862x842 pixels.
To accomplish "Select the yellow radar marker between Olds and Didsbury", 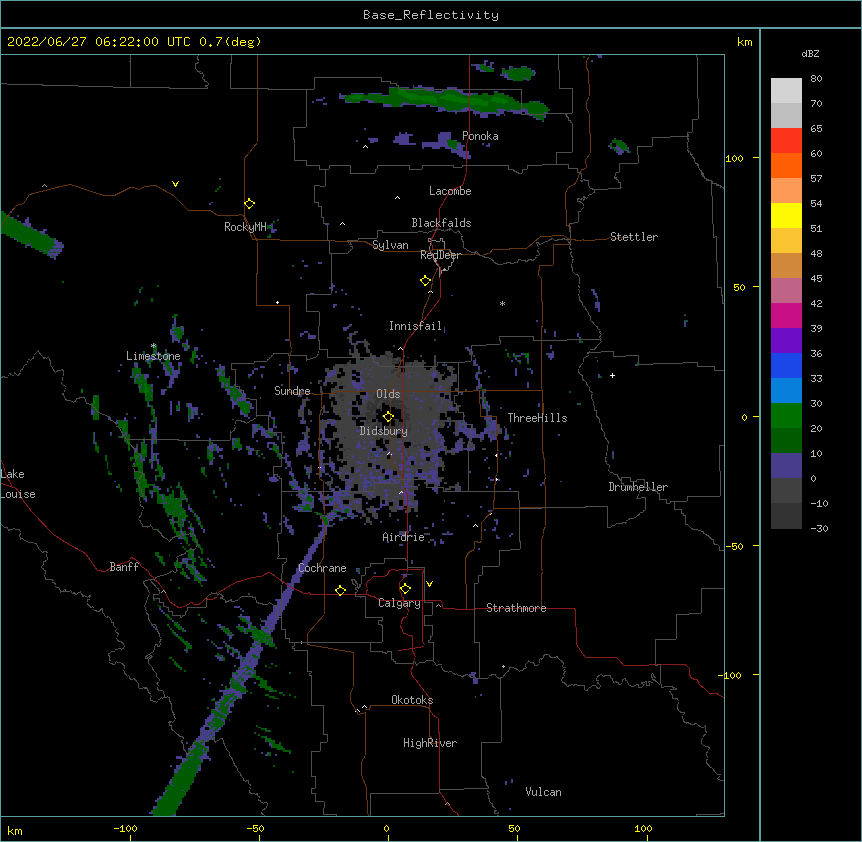I will [389, 417].
